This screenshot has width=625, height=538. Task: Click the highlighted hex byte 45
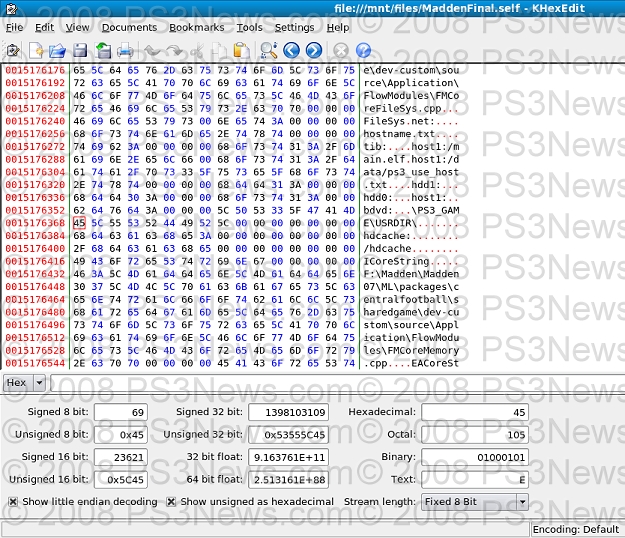[79, 223]
